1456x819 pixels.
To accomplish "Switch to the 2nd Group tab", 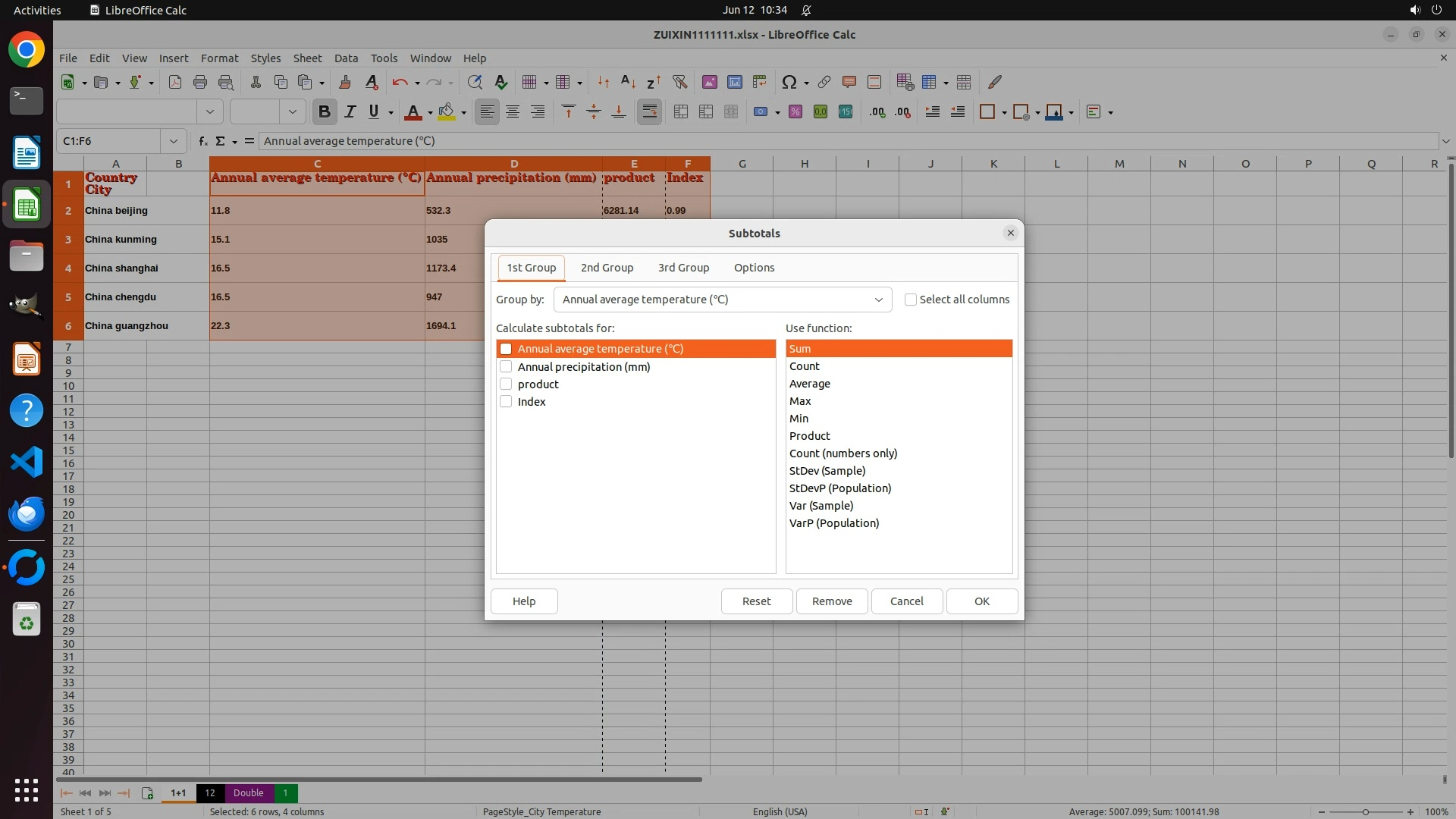I will tap(607, 268).
